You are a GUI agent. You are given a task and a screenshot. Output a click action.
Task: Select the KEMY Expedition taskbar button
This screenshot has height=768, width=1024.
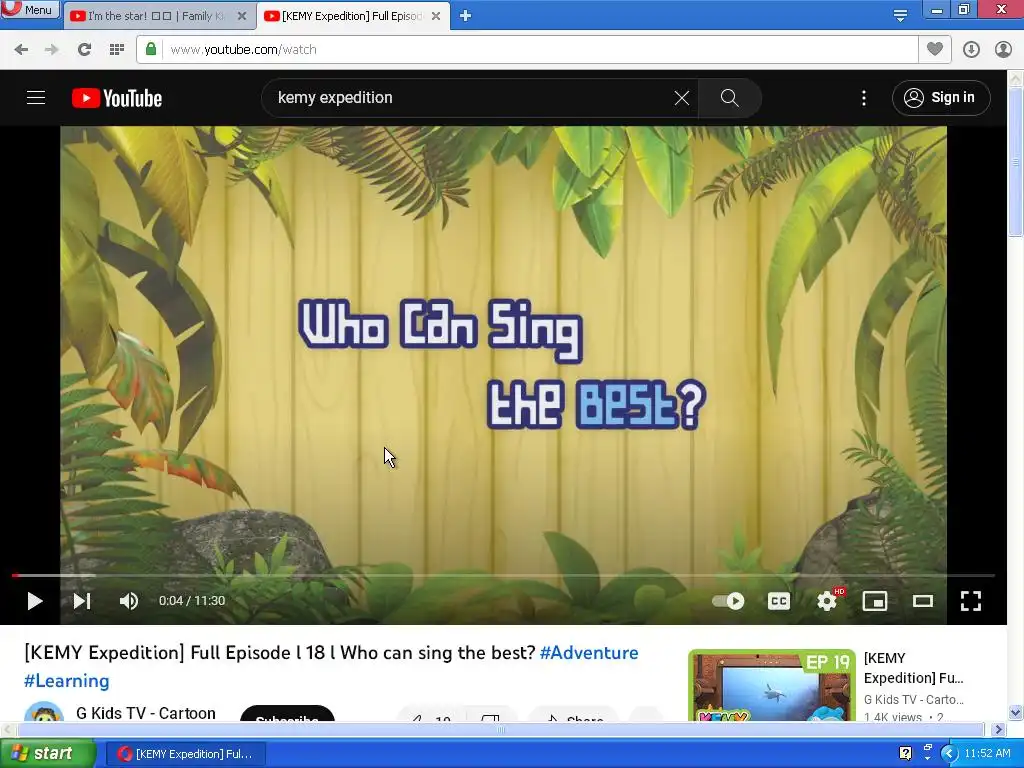(x=185, y=754)
